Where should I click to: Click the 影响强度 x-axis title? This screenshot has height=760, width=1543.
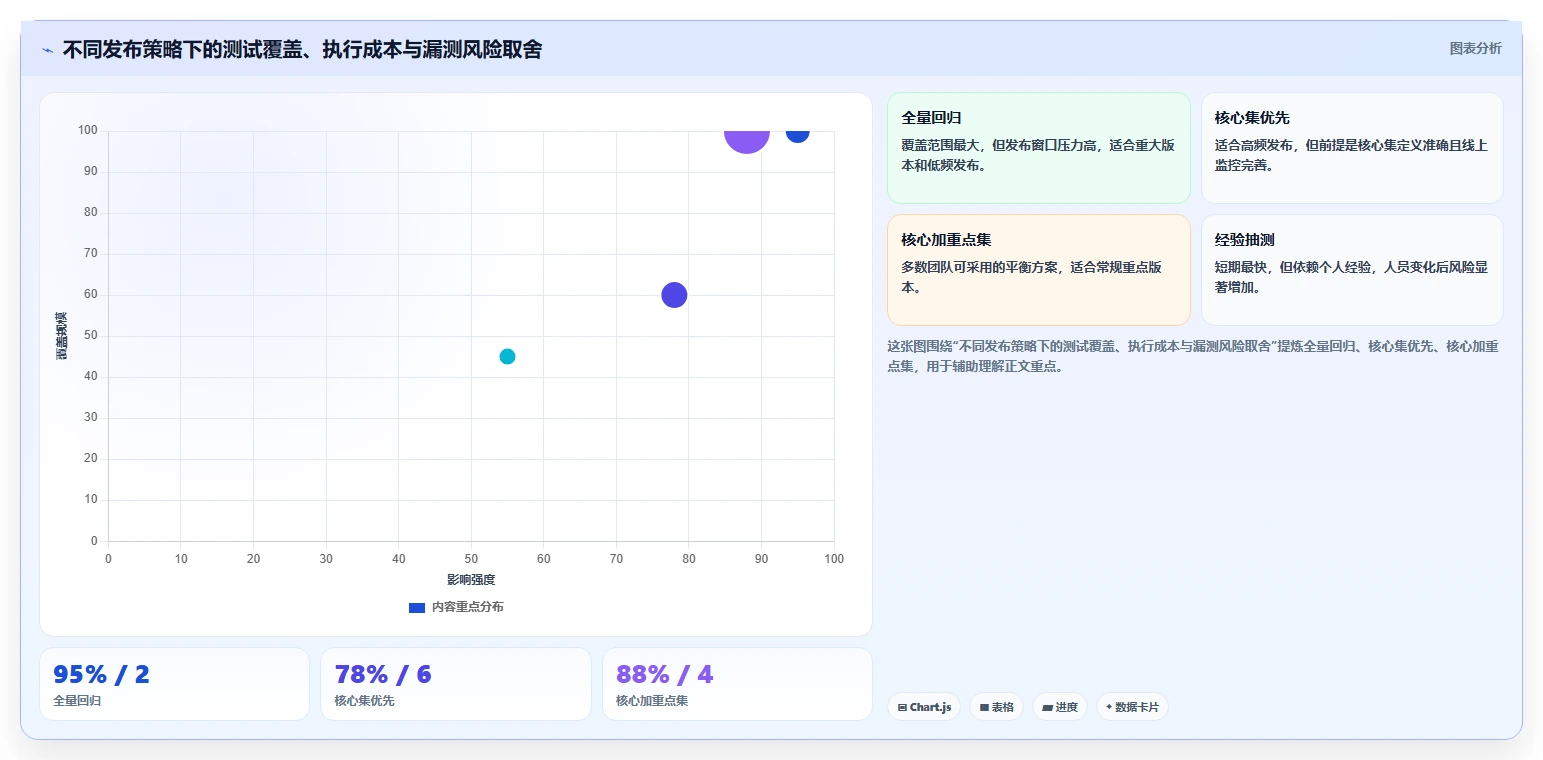pyautogui.click(x=471, y=580)
